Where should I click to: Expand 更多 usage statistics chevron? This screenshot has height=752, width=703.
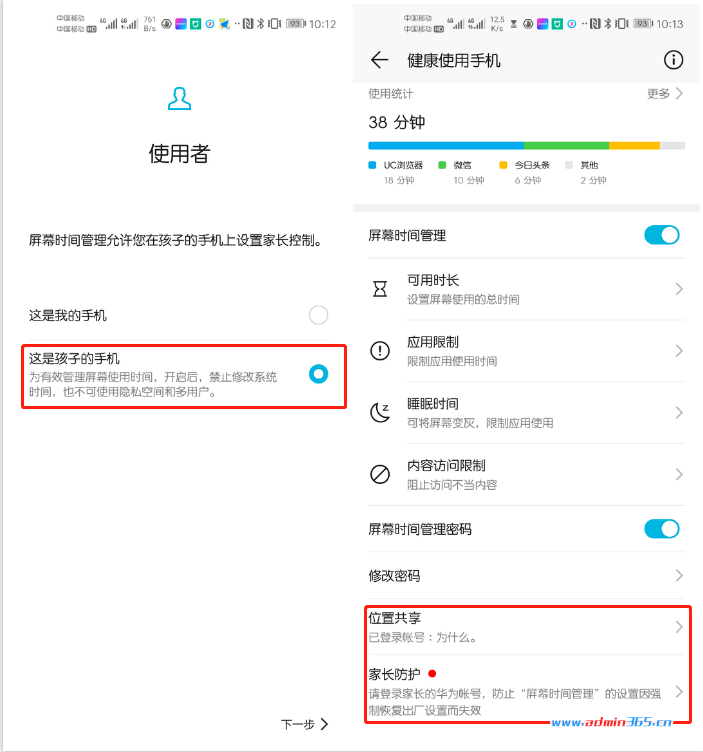click(679, 94)
